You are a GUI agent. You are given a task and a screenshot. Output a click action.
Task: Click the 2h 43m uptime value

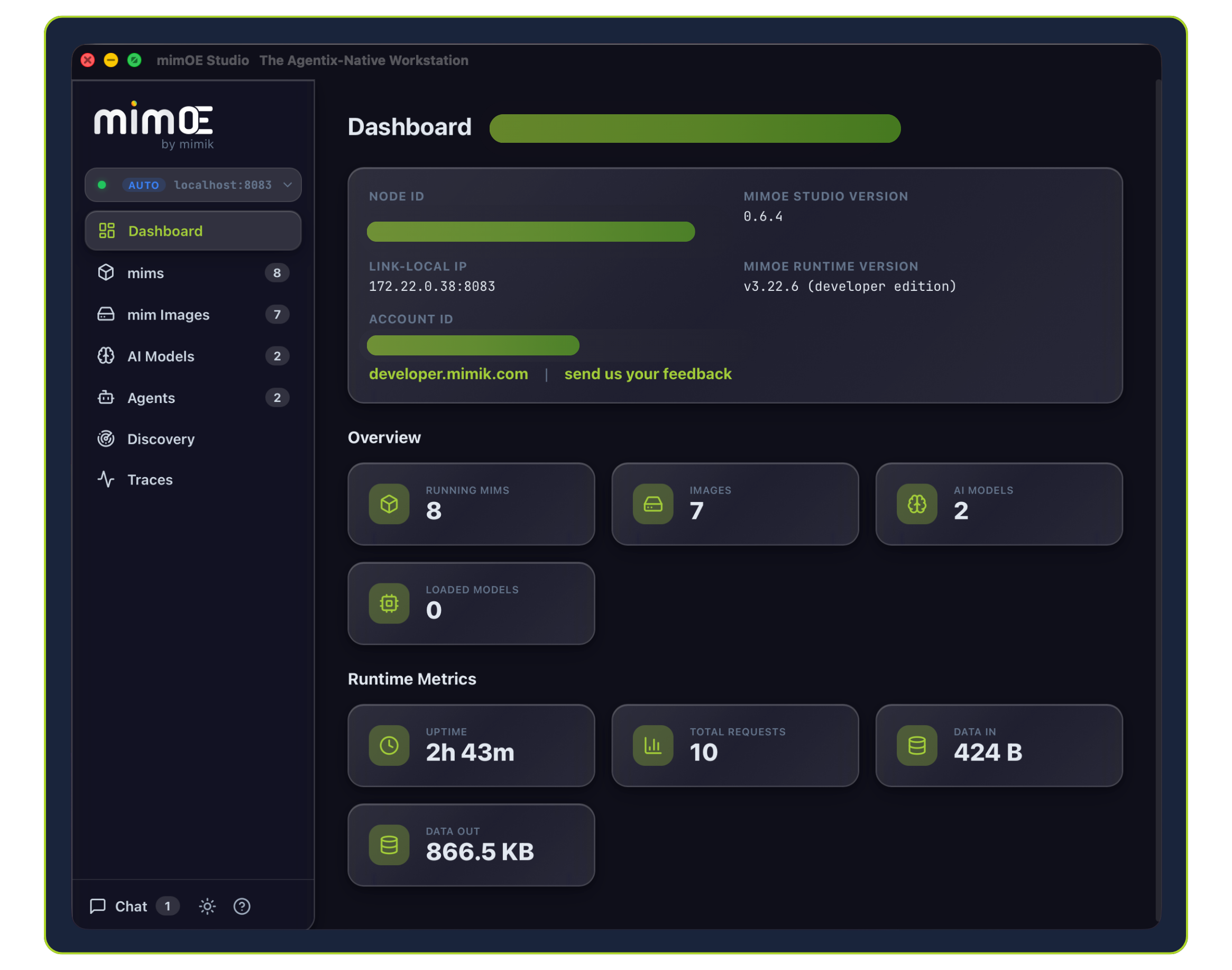click(x=470, y=753)
